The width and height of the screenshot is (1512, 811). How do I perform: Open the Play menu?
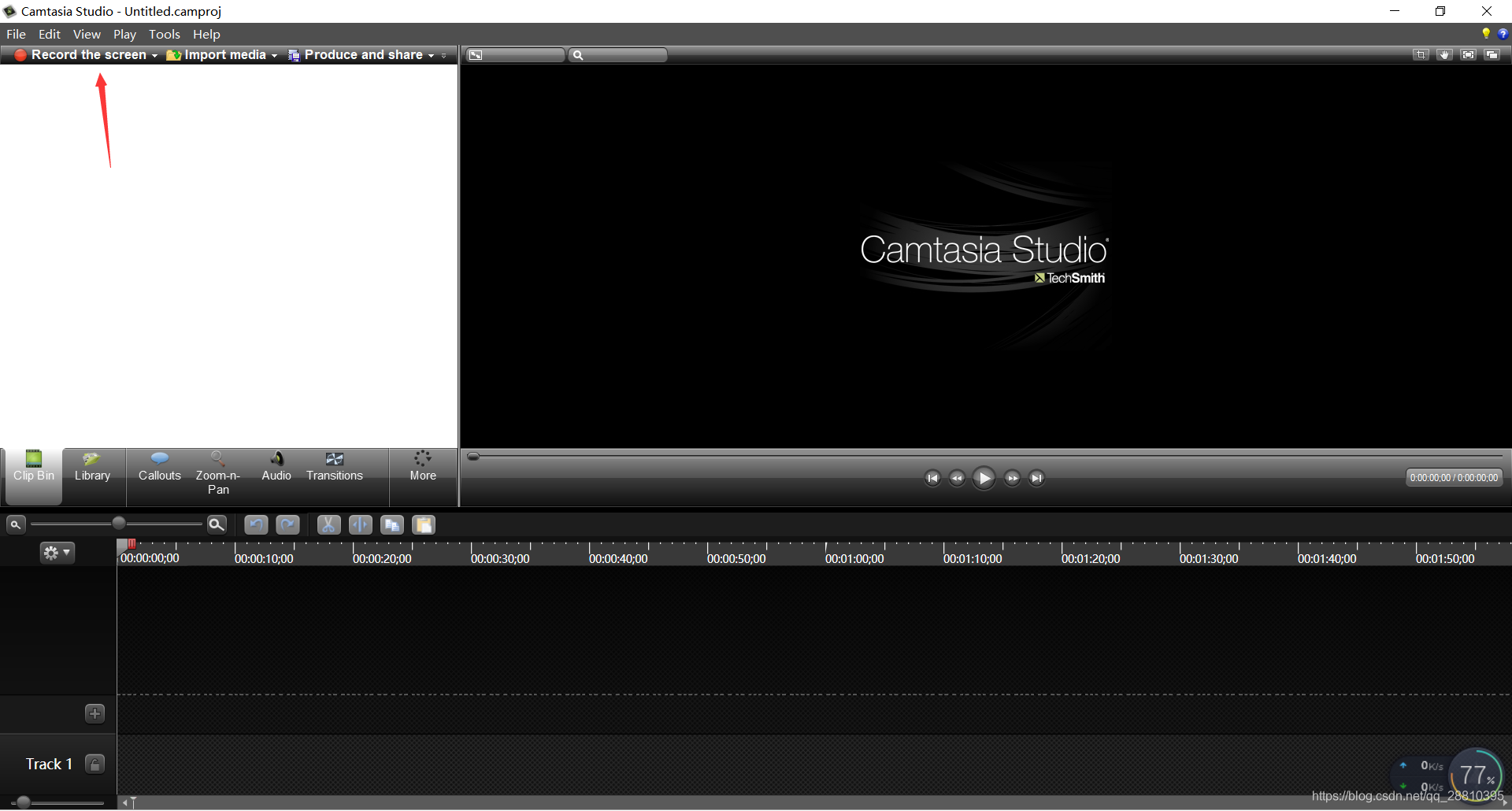pos(124,35)
